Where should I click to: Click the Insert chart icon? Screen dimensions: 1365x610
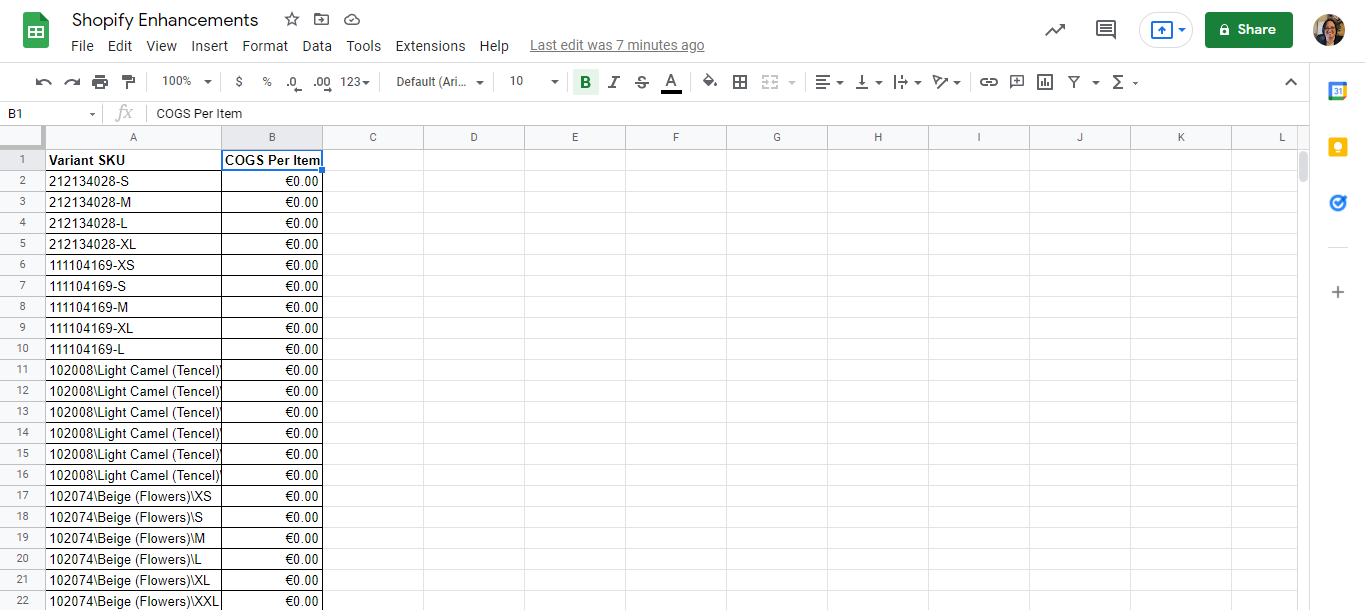(x=1045, y=82)
